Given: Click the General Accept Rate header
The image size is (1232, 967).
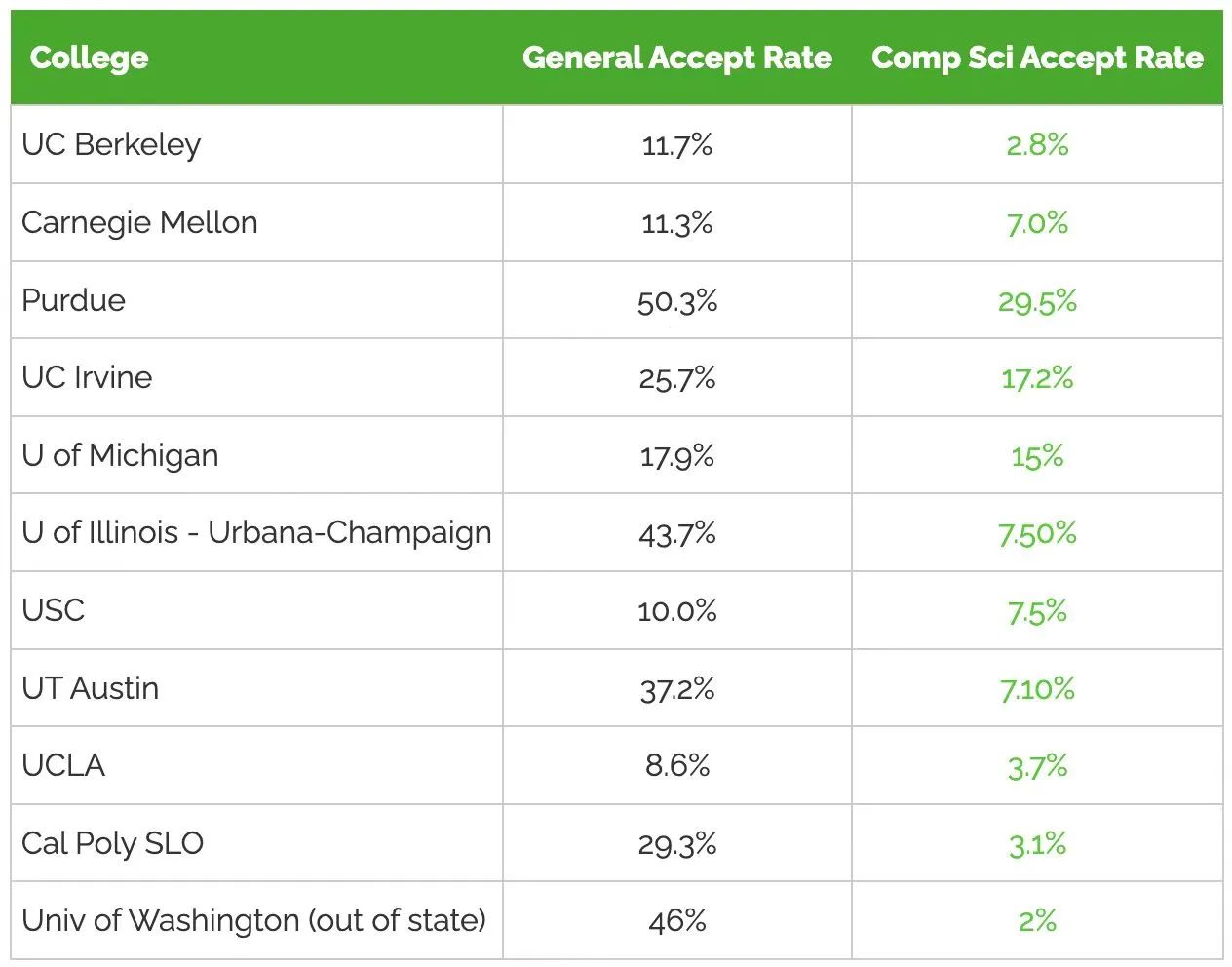Looking at the screenshot, I should (677, 58).
